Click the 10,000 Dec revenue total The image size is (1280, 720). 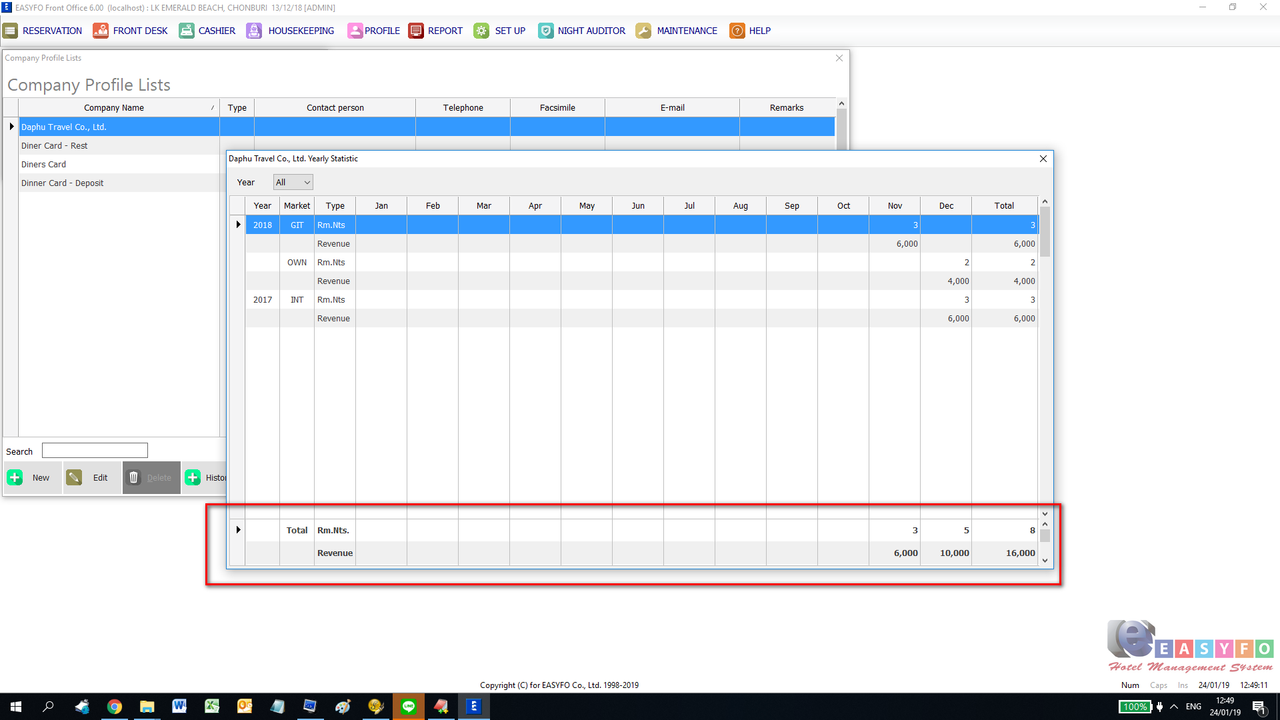click(946, 553)
